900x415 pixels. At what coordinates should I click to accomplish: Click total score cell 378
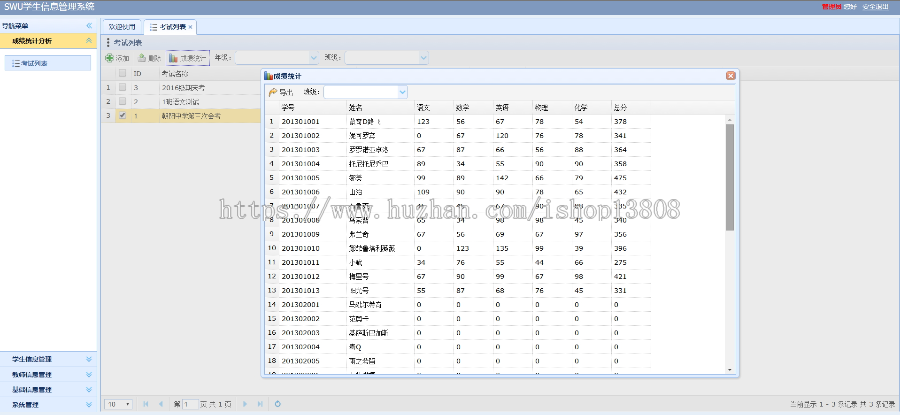coord(620,122)
